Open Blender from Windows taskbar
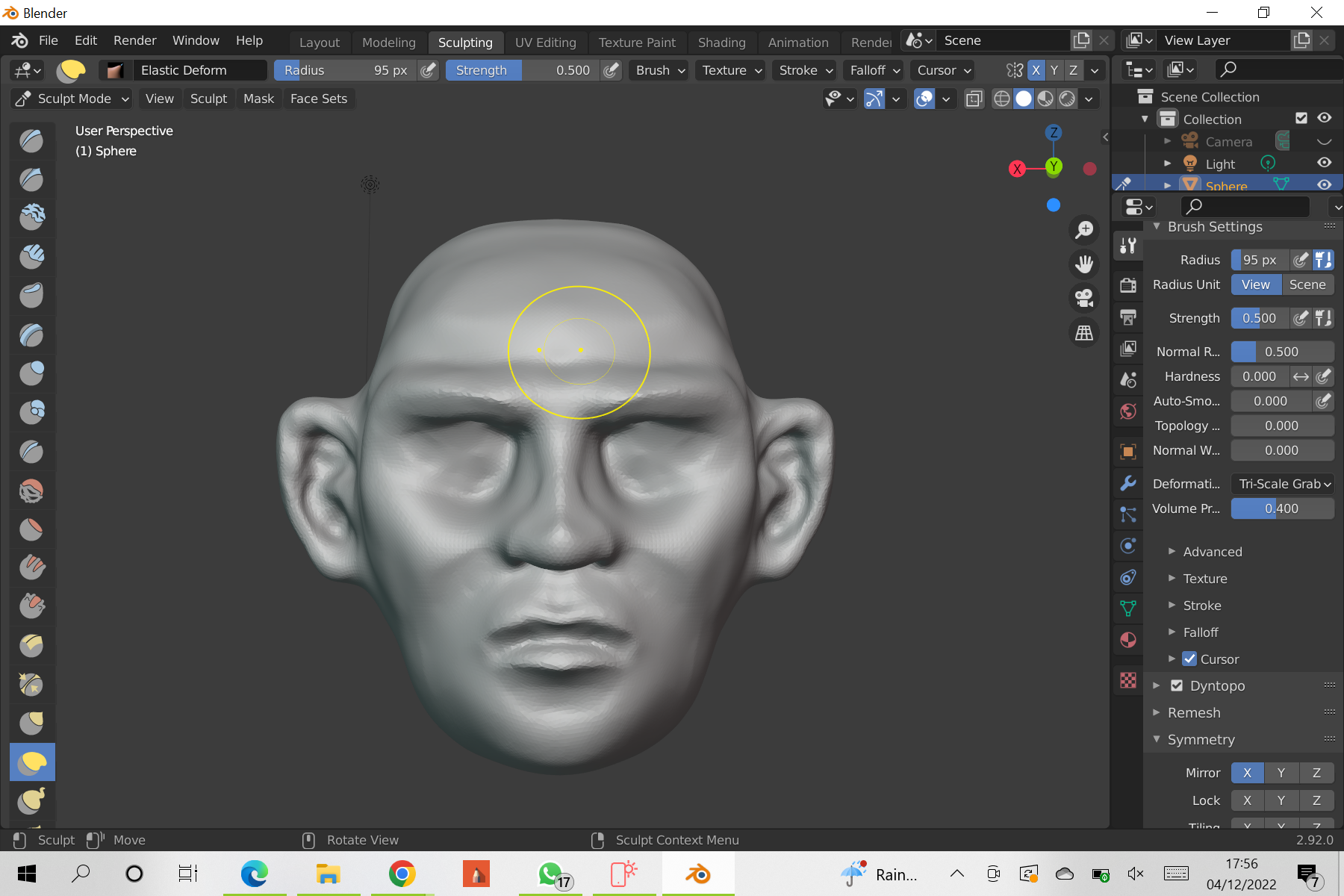Image resolution: width=1344 pixels, height=896 pixels. pos(698,874)
